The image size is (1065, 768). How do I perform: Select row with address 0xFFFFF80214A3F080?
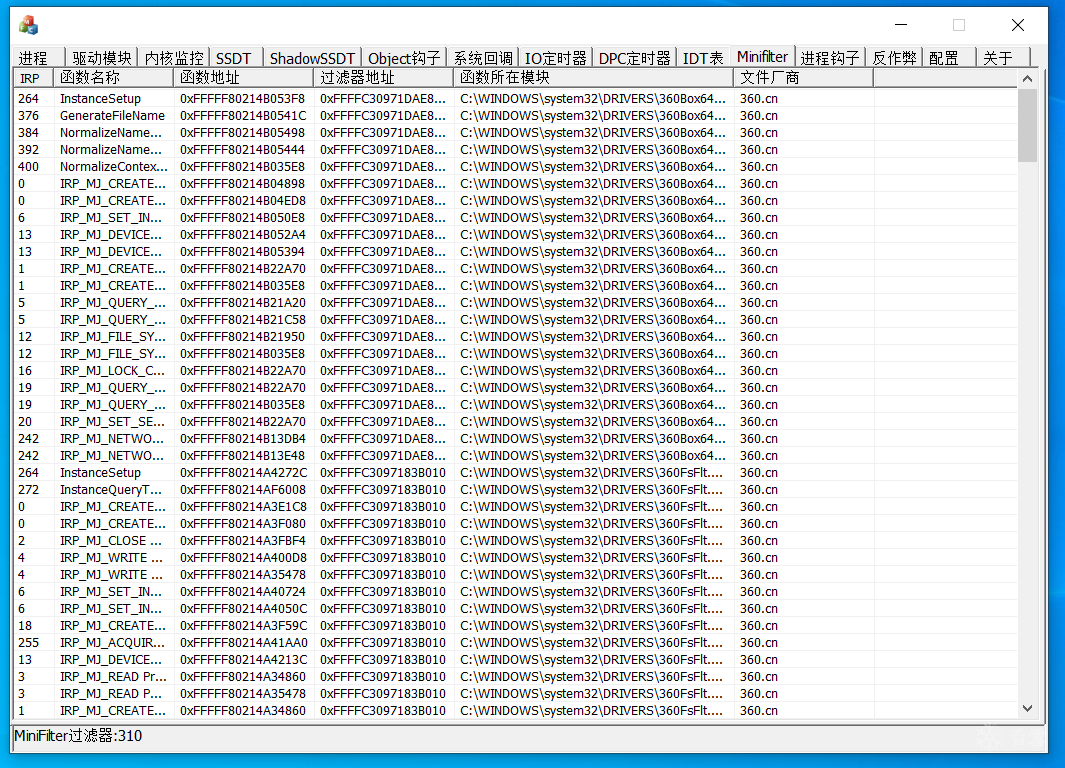click(x=515, y=524)
